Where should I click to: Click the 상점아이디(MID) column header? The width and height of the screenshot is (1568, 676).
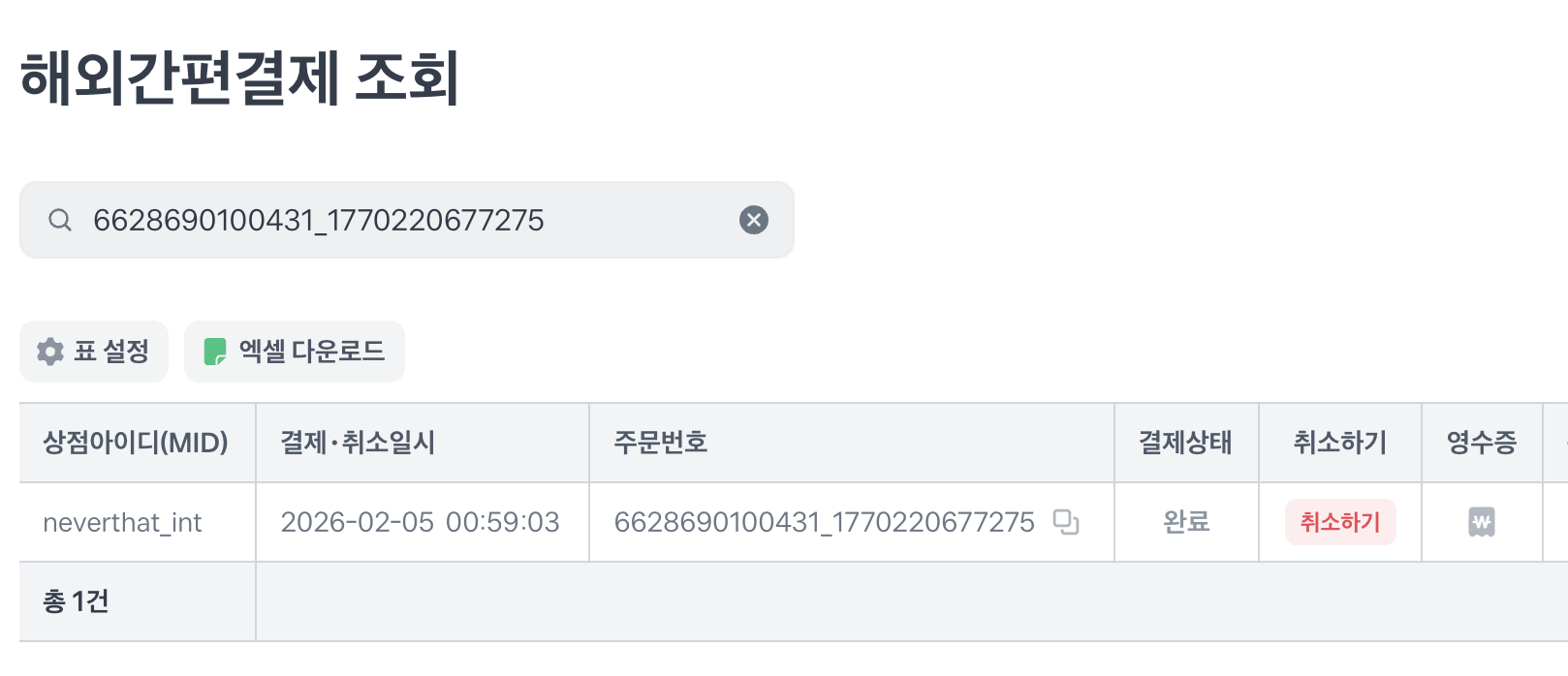tap(136, 443)
